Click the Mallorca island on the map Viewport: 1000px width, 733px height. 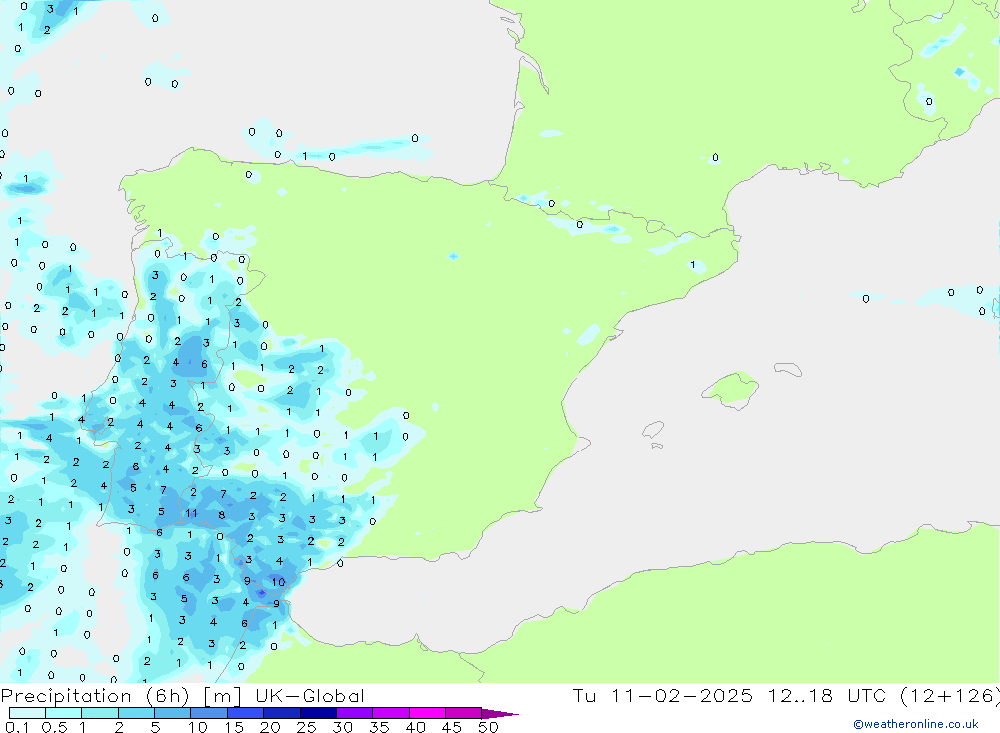point(731,389)
